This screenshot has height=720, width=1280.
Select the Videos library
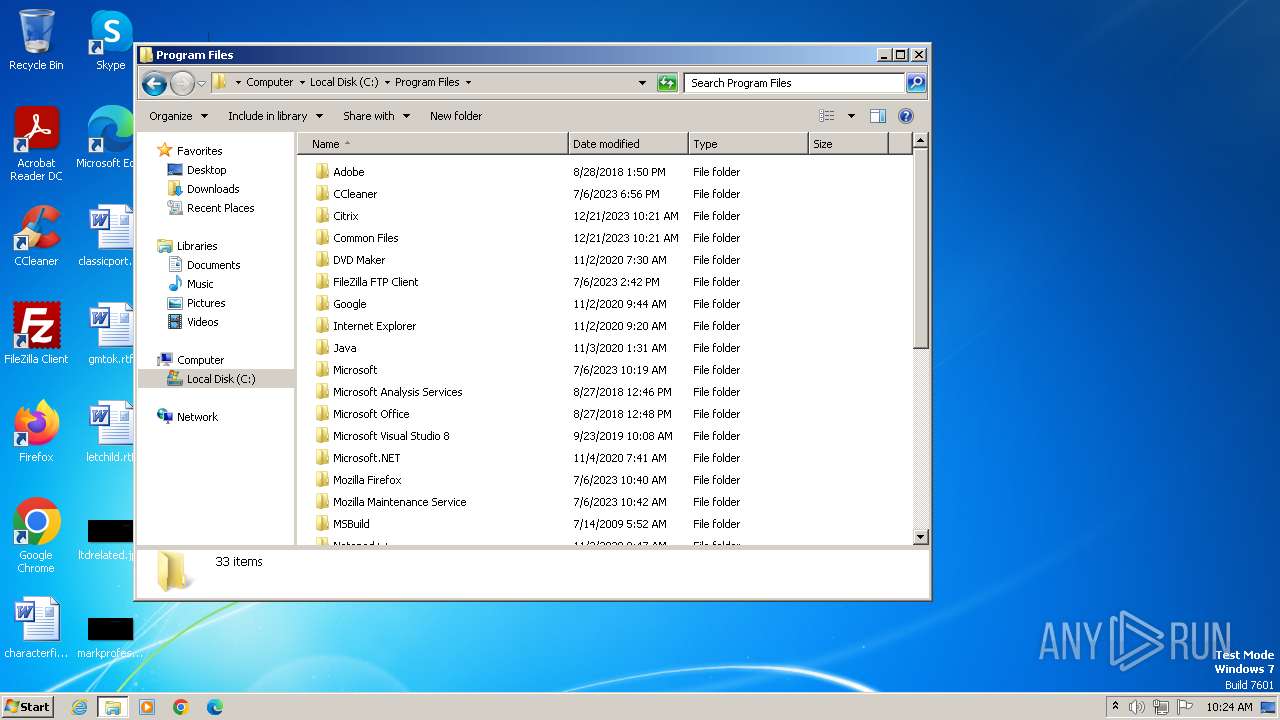click(202, 322)
